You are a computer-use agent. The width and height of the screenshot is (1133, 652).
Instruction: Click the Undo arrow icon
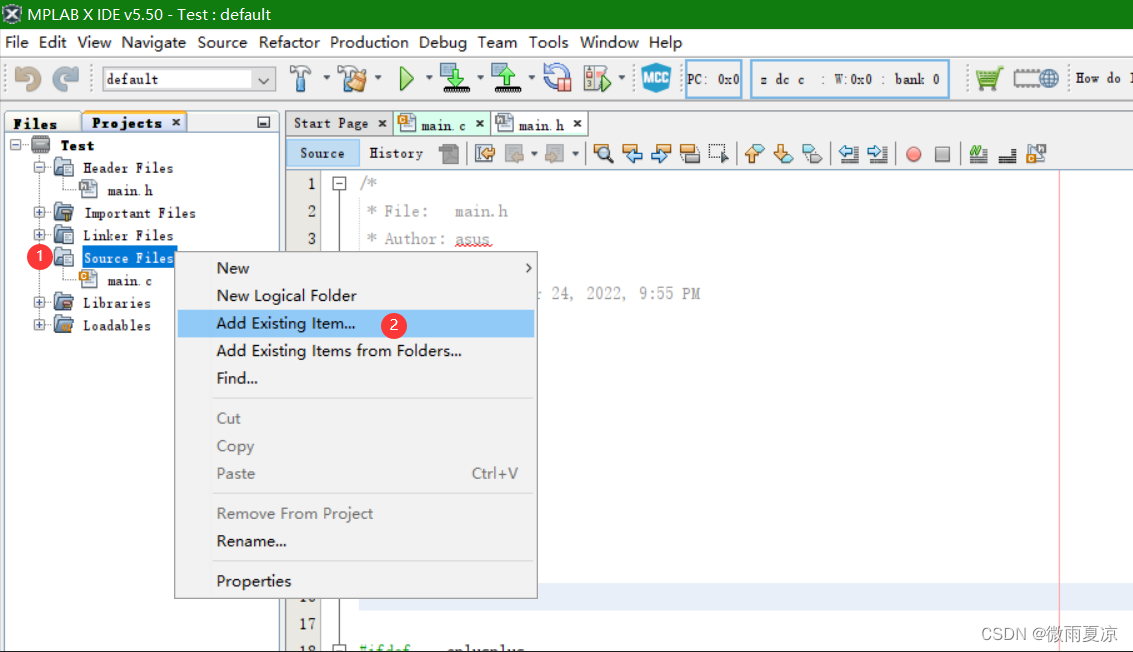[x=27, y=78]
